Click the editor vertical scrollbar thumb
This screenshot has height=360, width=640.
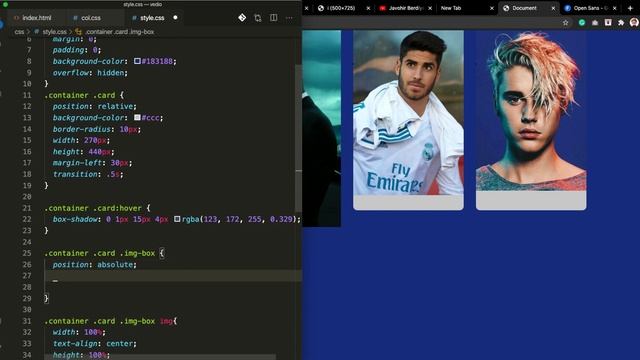click(299, 139)
